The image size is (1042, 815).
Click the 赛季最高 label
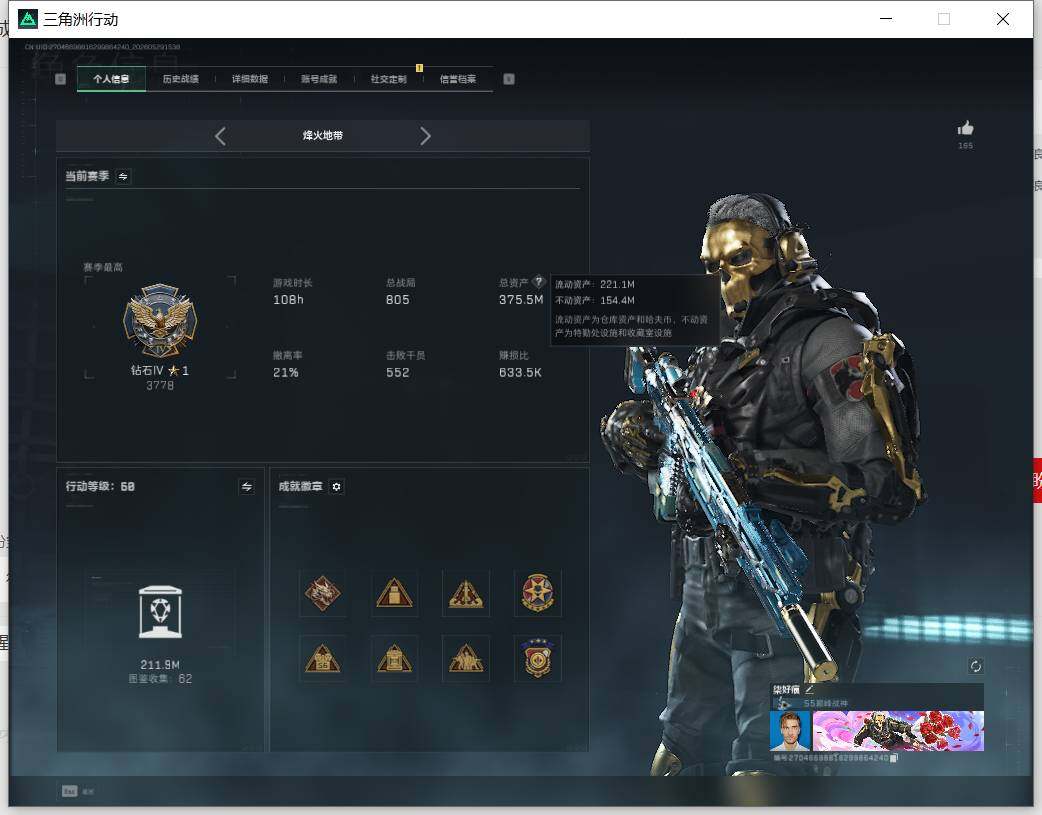[x=103, y=267]
